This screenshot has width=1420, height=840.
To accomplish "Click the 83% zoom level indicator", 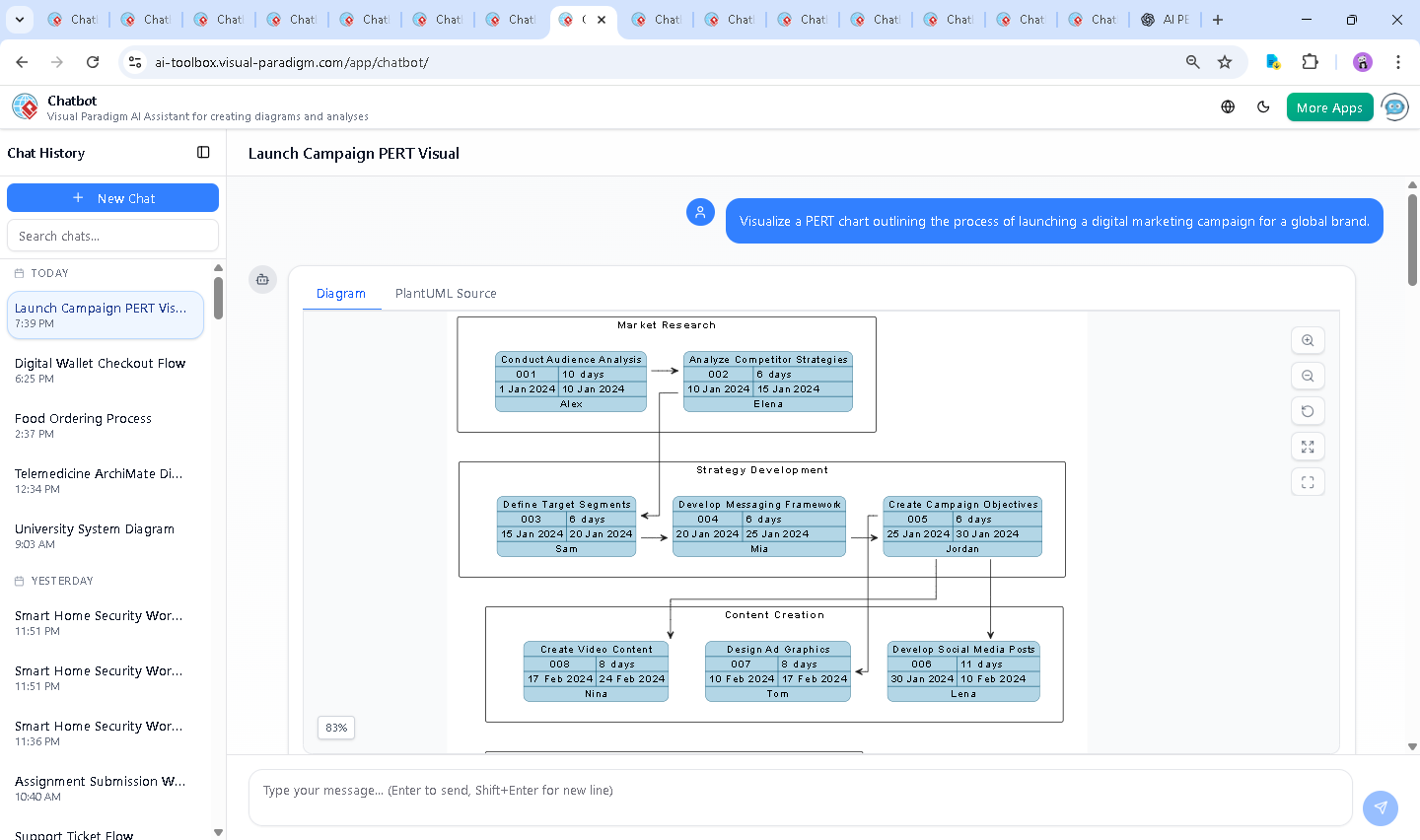I will pos(336,728).
